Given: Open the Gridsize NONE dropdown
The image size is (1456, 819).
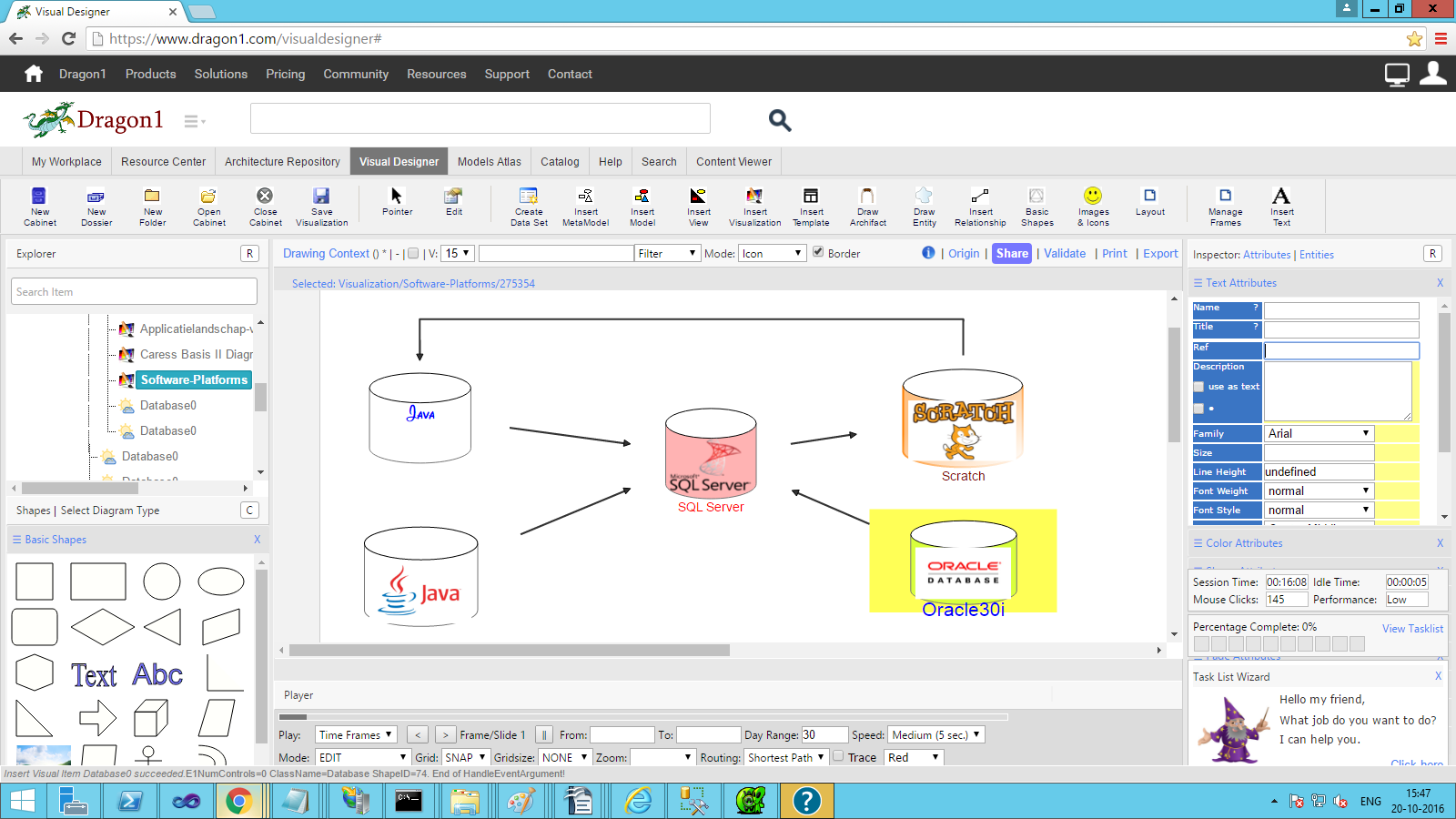Looking at the screenshot, I should (x=564, y=757).
